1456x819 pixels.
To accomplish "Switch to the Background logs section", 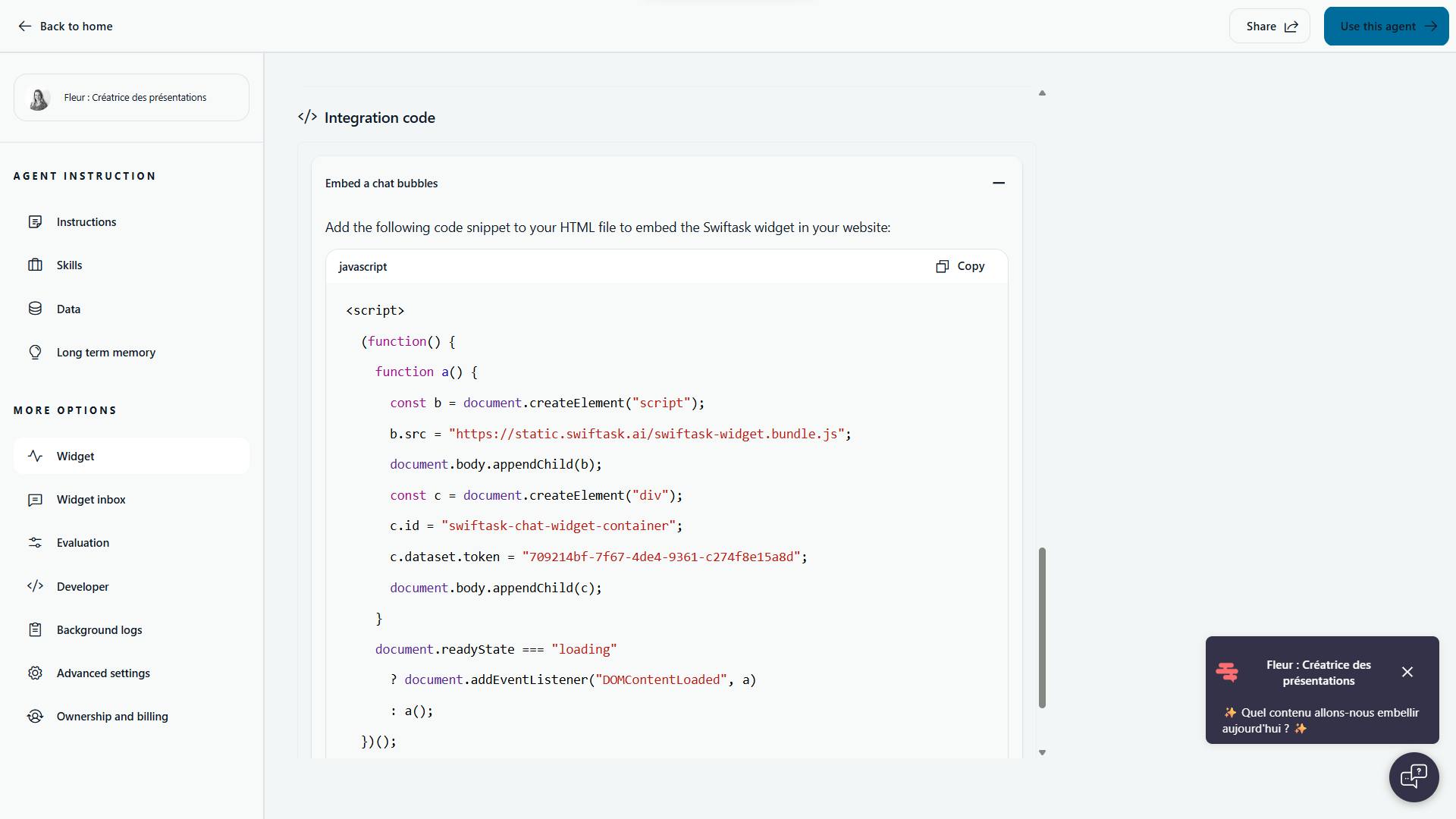I will [99, 629].
